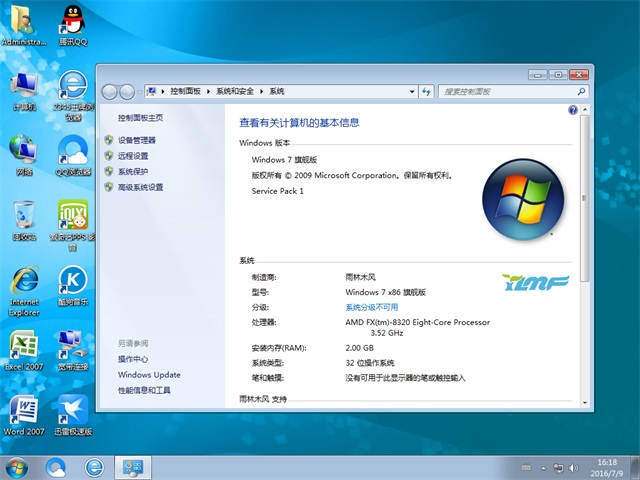Launch Tencent QQ penguin desktop icon
This screenshot has height=480, width=640.
(x=73, y=25)
